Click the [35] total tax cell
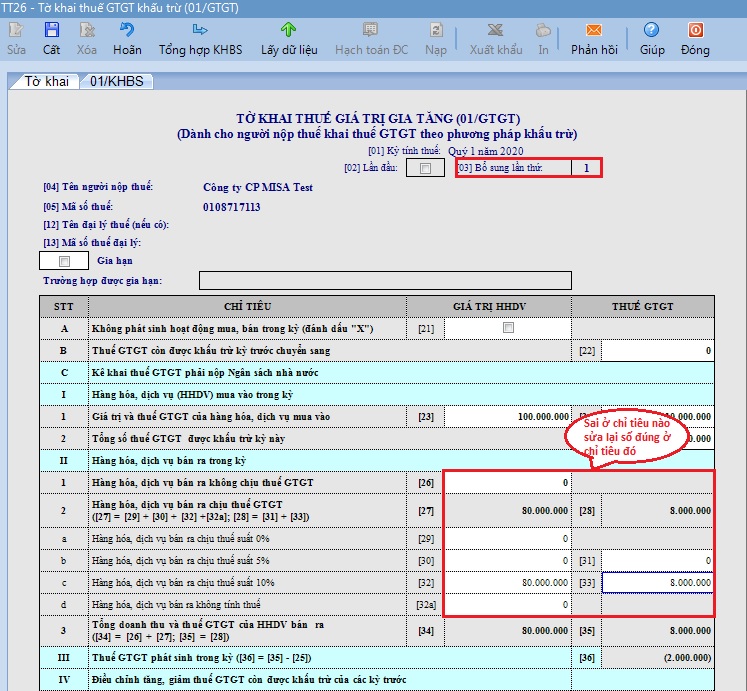747x691 pixels. coord(657,630)
